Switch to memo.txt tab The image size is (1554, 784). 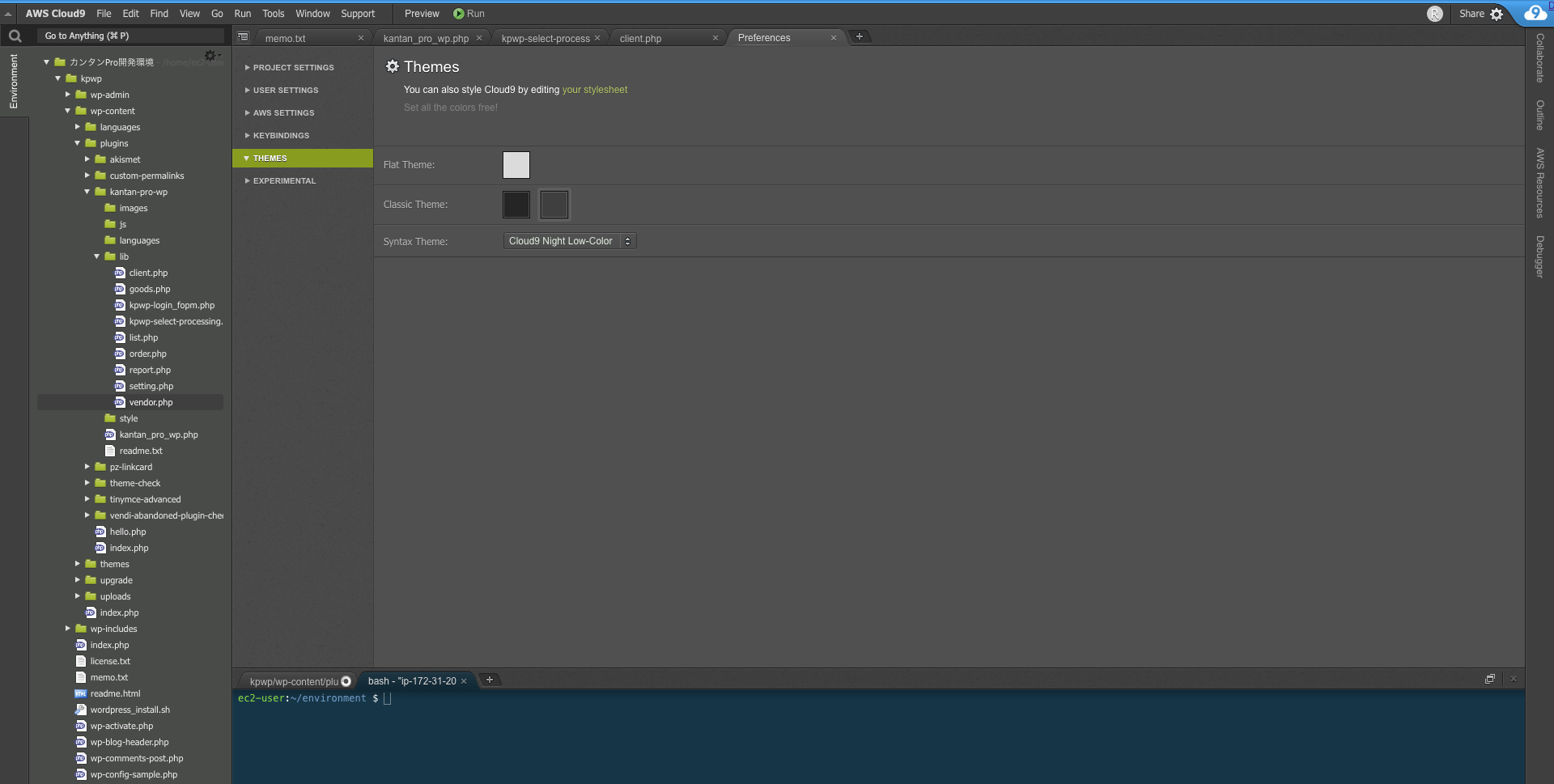285,38
